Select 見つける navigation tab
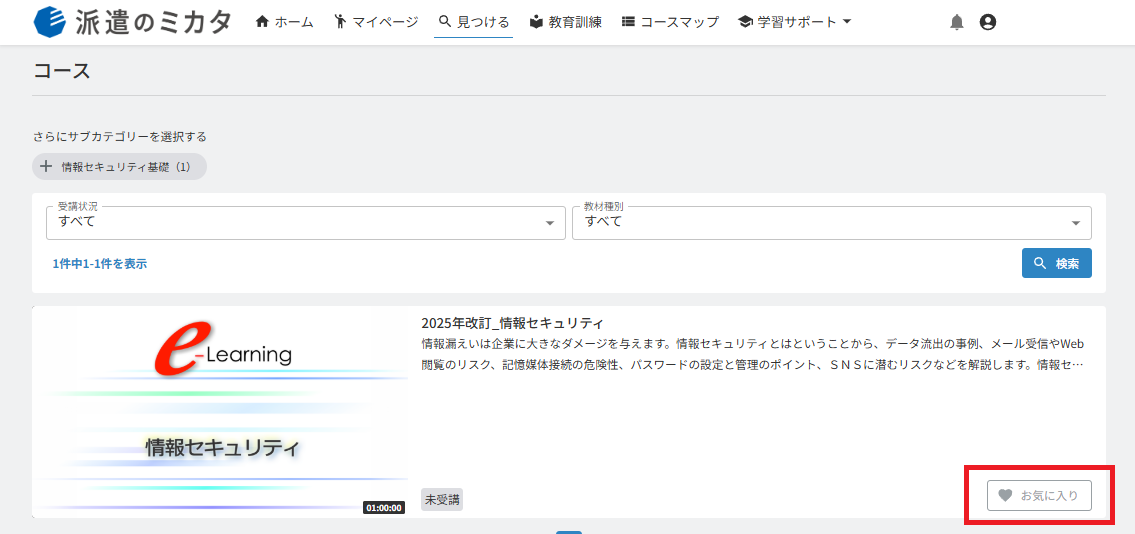 (473, 22)
